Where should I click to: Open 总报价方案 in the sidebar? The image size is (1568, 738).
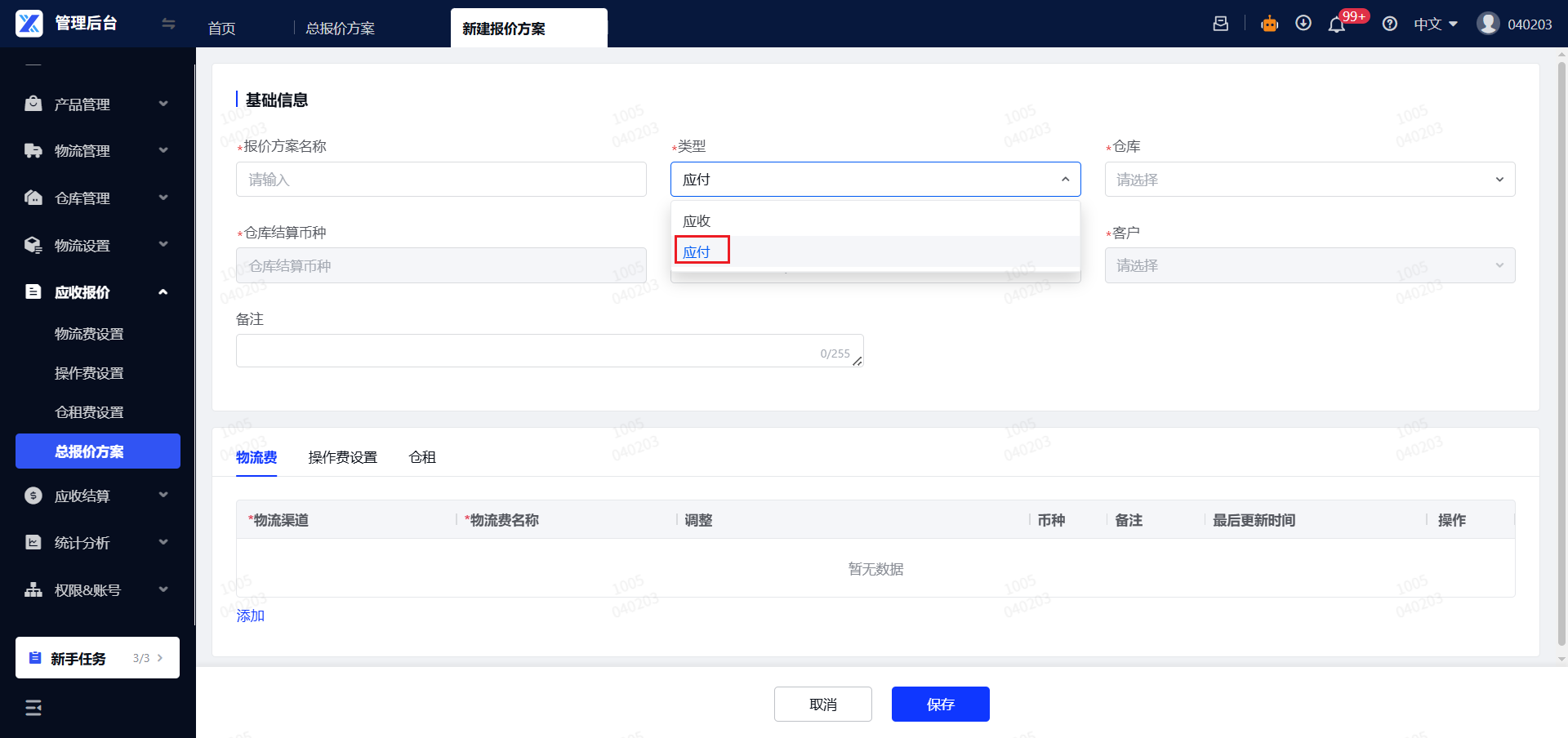98,451
